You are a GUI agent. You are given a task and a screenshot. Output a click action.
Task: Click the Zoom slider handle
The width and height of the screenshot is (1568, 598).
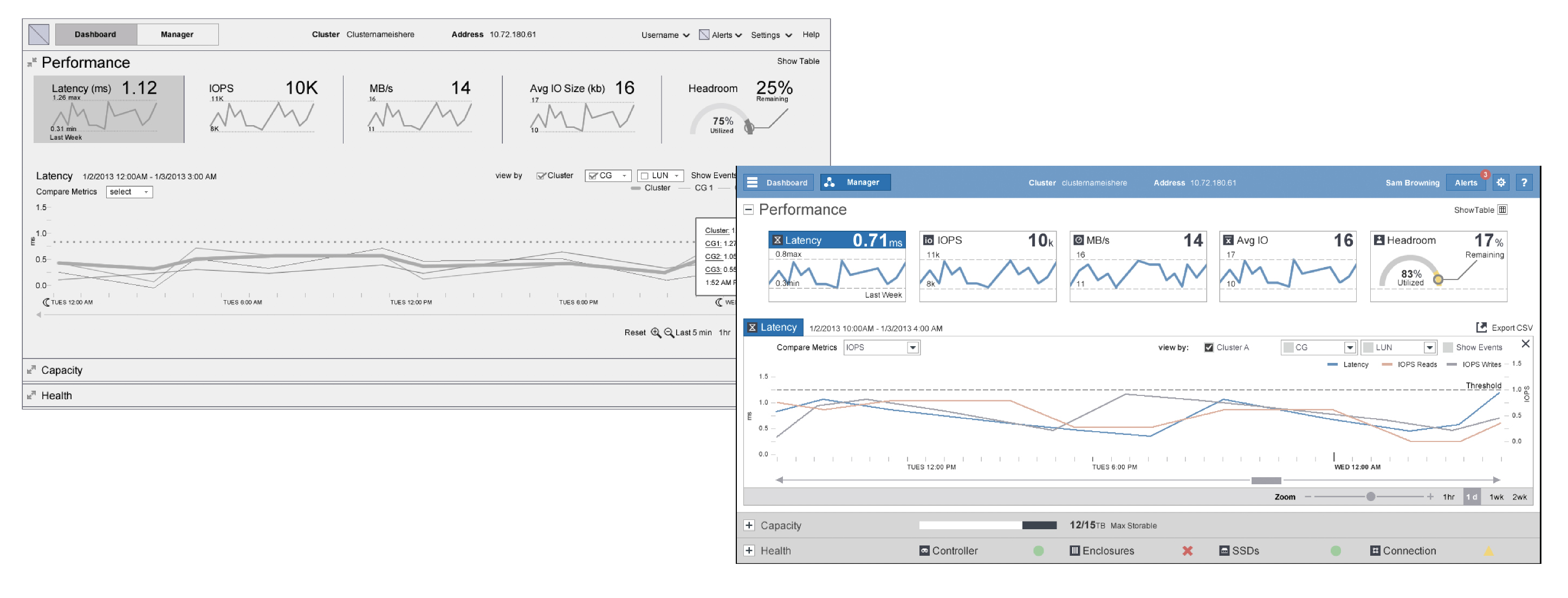tap(1370, 496)
